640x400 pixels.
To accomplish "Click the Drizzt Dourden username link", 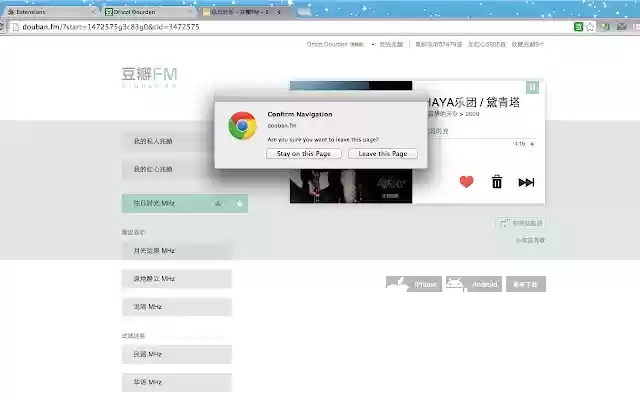I will (327, 44).
